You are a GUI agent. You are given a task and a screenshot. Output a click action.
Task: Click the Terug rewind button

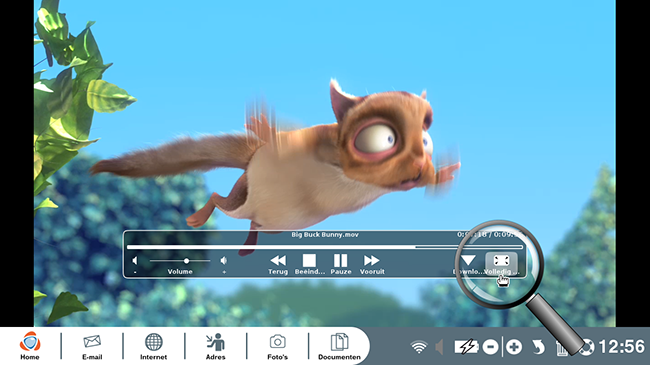coord(278,264)
